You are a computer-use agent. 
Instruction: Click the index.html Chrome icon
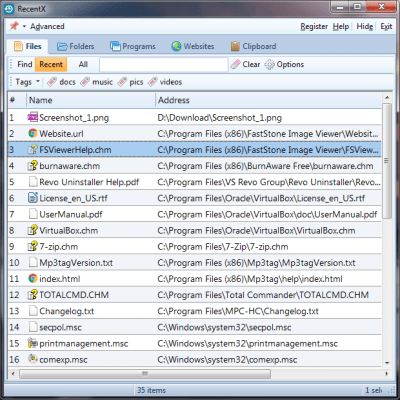pos(33,279)
